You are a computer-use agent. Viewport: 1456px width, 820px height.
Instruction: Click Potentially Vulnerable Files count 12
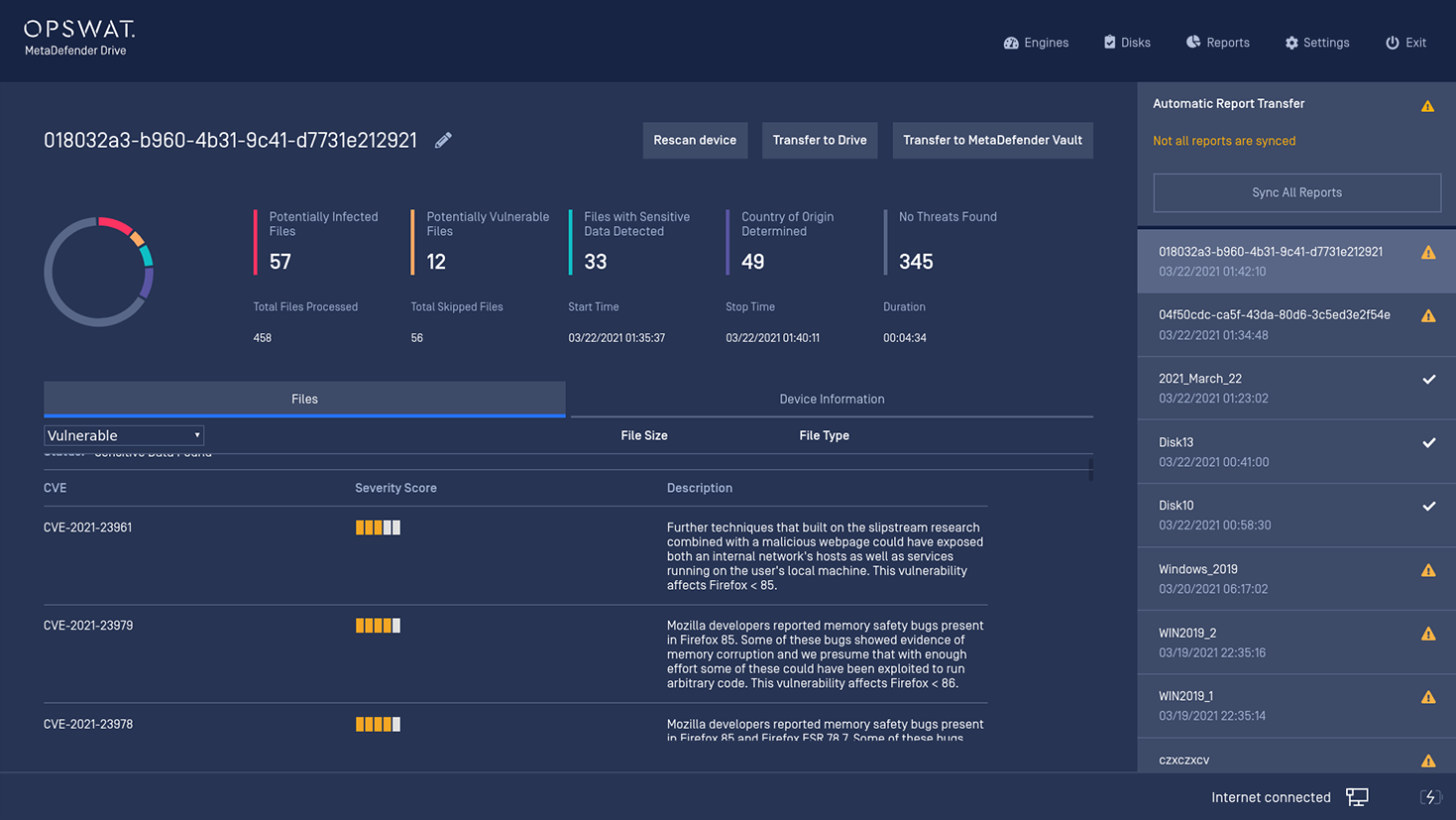(x=436, y=262)
